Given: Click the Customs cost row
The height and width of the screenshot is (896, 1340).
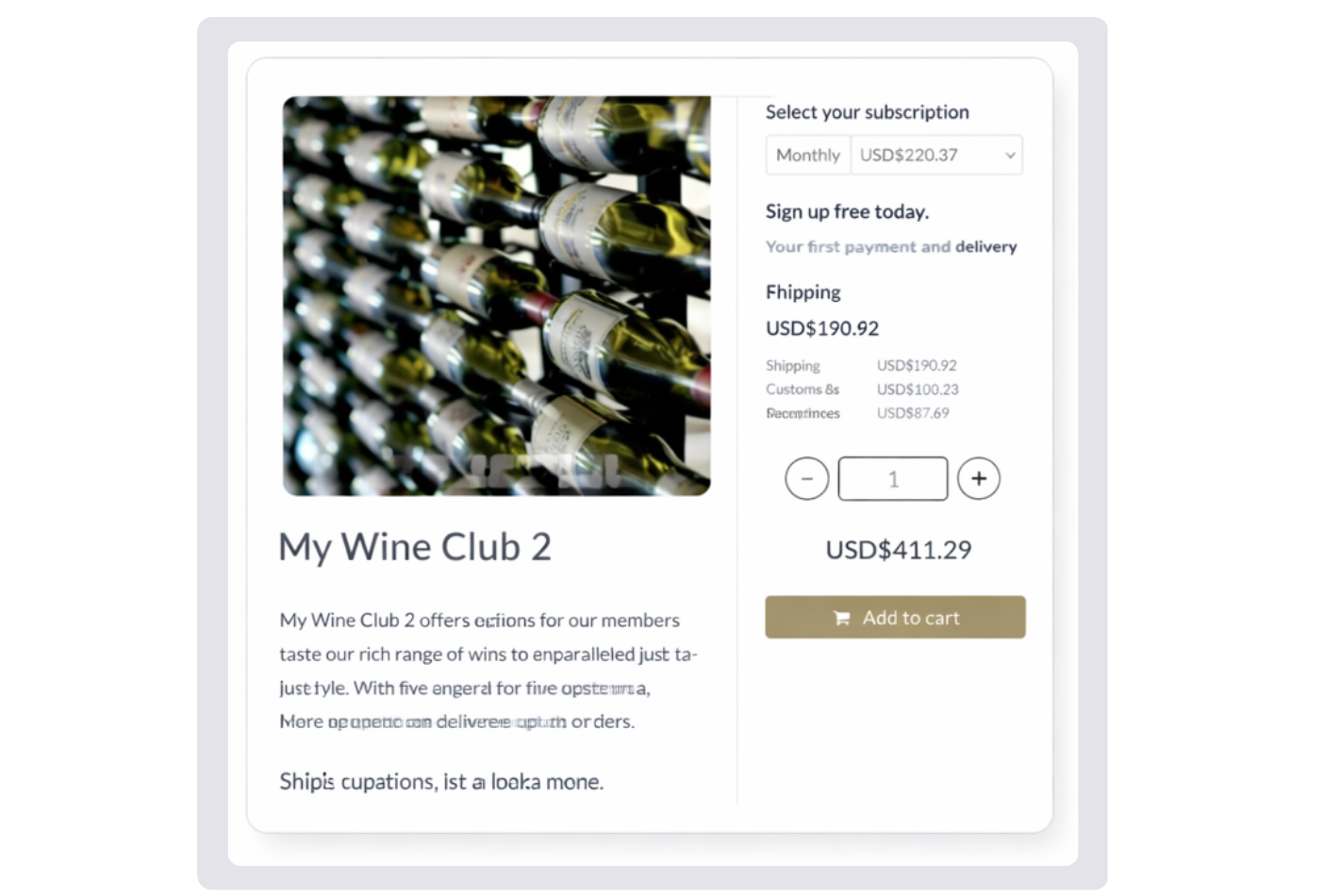Looking at the screenshot, I should (x=862, y=390).
